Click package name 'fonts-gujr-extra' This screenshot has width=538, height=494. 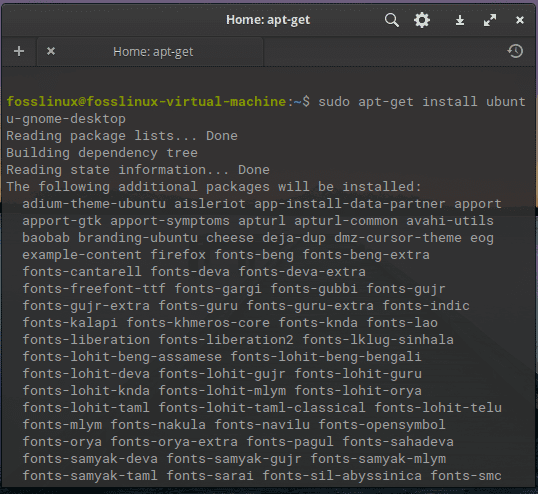pos(86,306)
